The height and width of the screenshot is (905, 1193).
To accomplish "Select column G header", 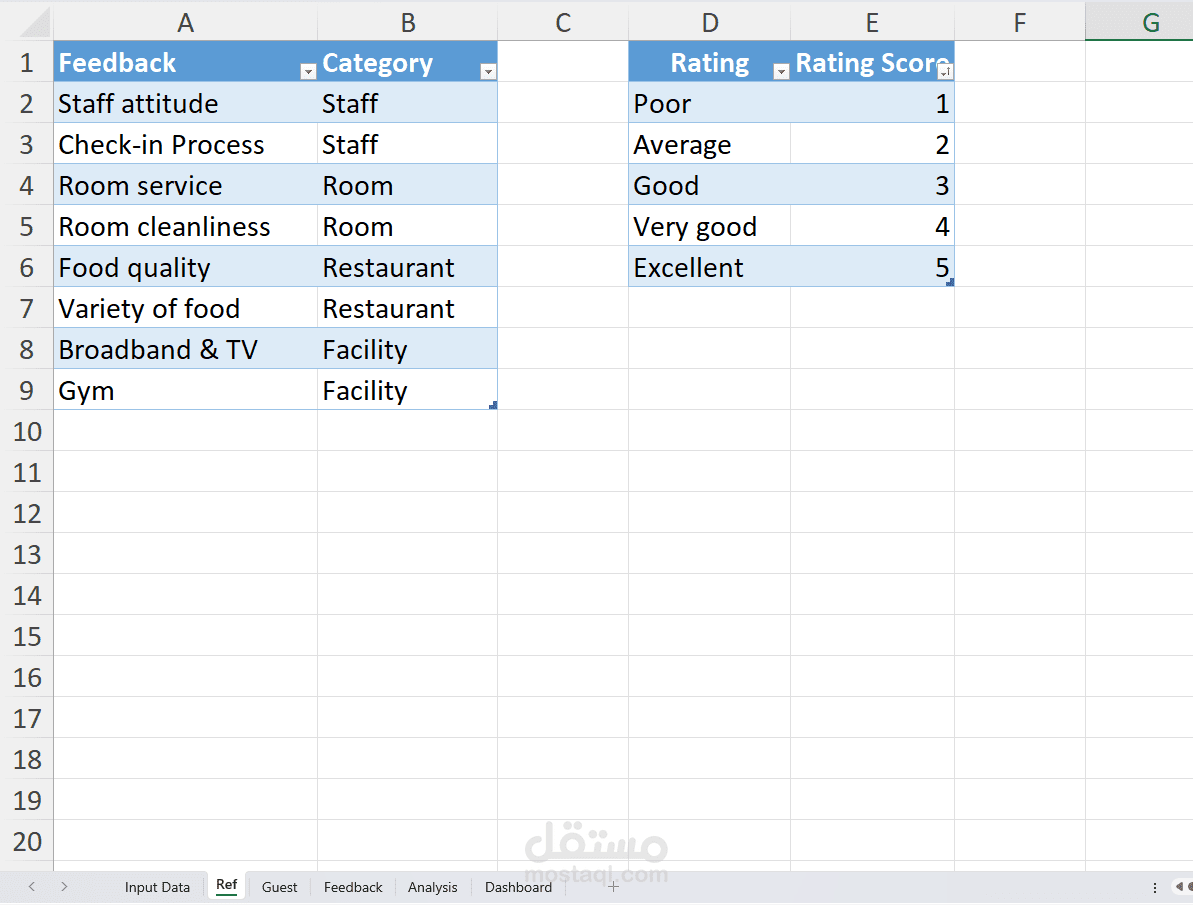I will point(1150,23).
